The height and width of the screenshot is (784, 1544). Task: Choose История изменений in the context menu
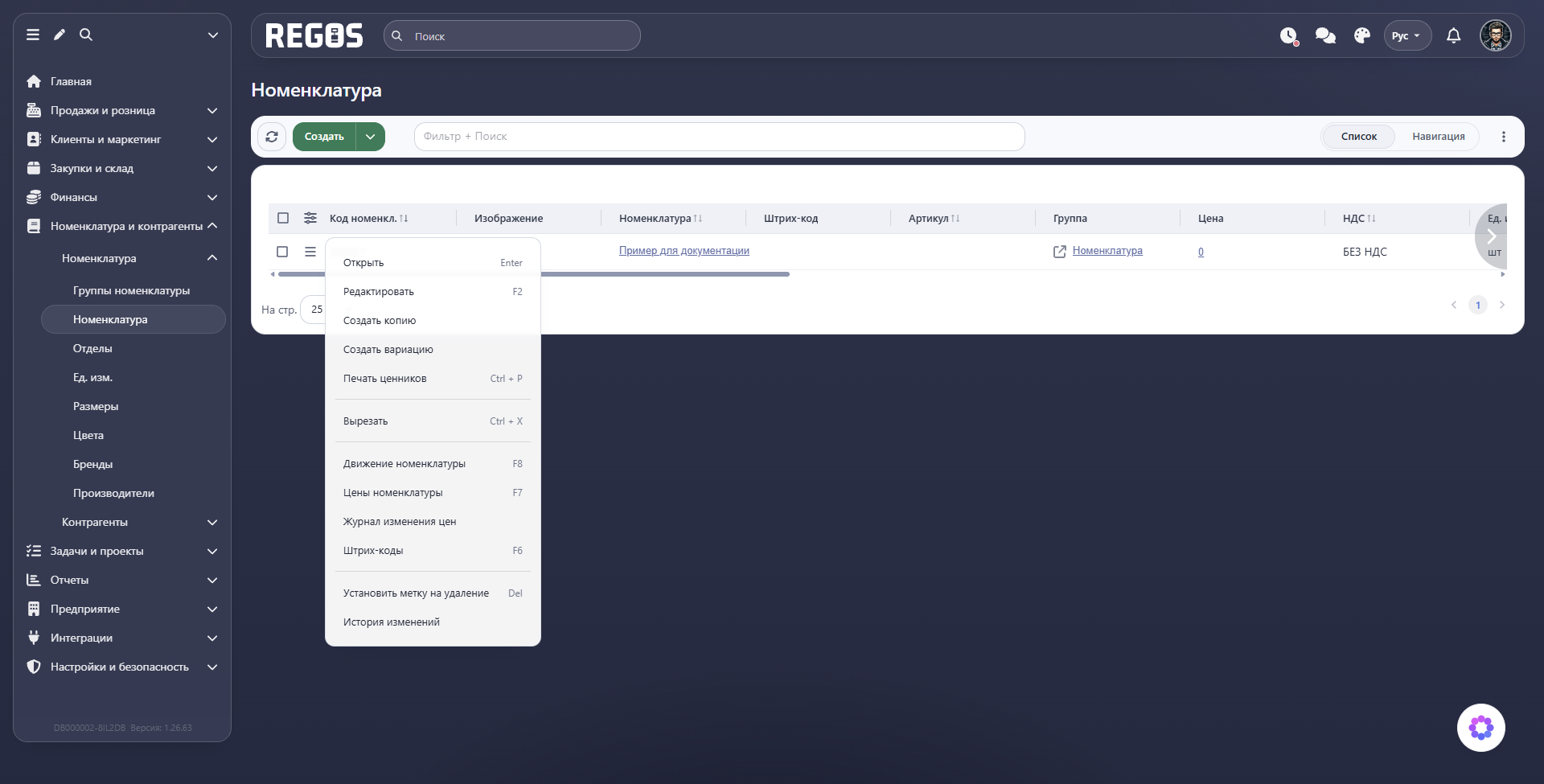[433, 622]
